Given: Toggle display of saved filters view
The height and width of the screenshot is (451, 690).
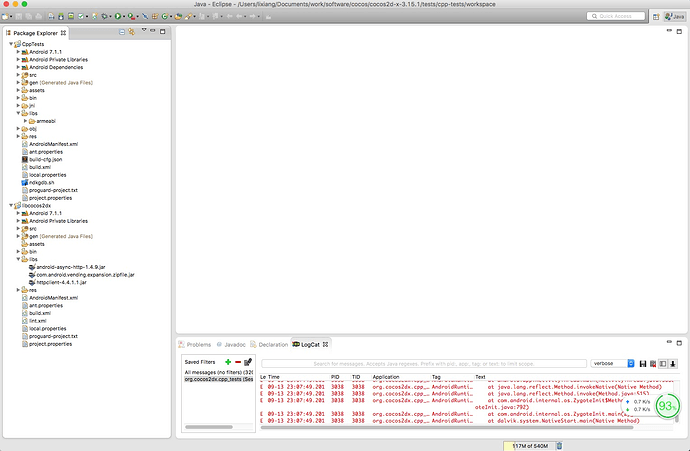Looking at the screenshot, I should 663,363.
